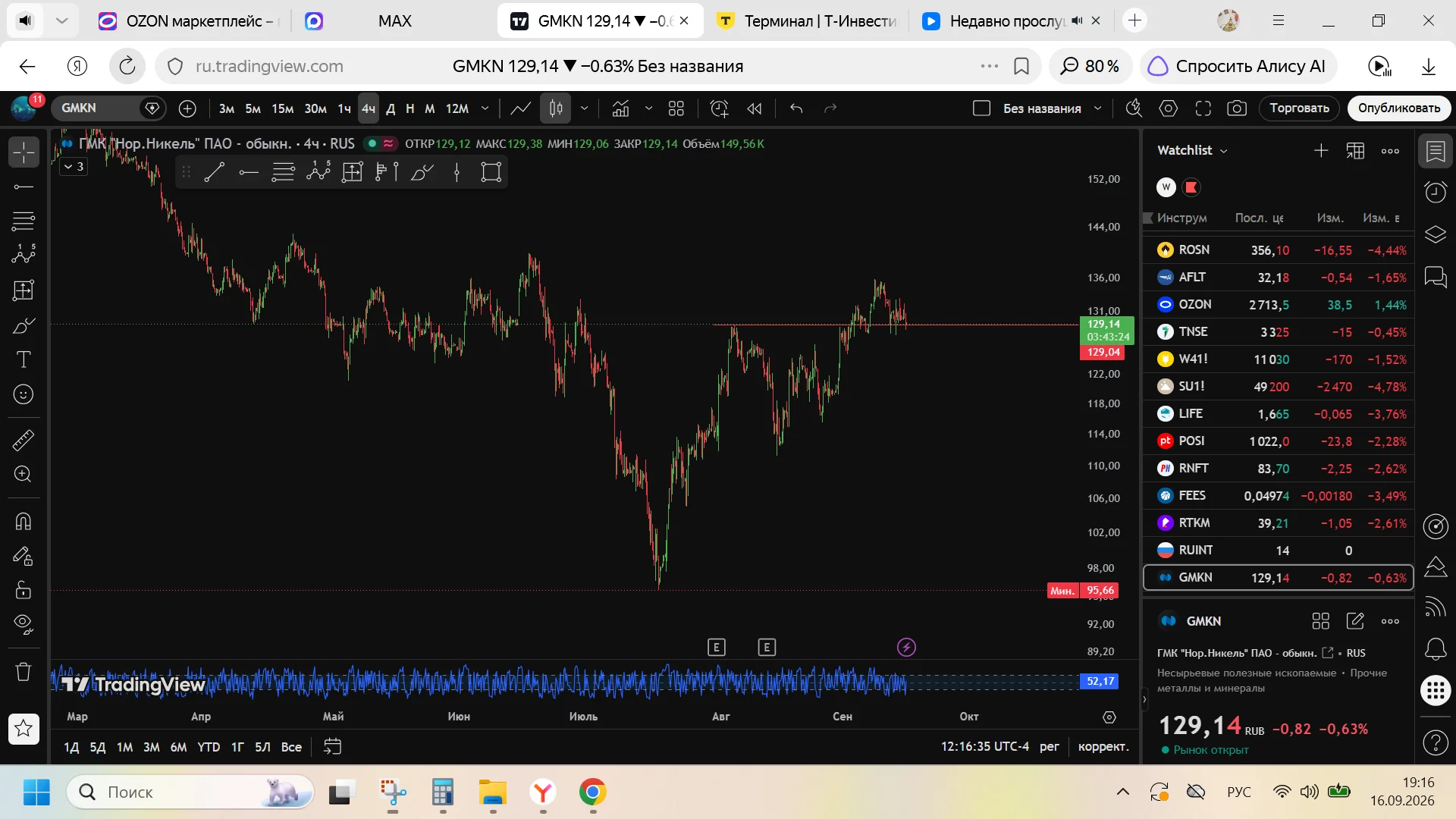Switch to the 15м timeframe

point(283,108)
